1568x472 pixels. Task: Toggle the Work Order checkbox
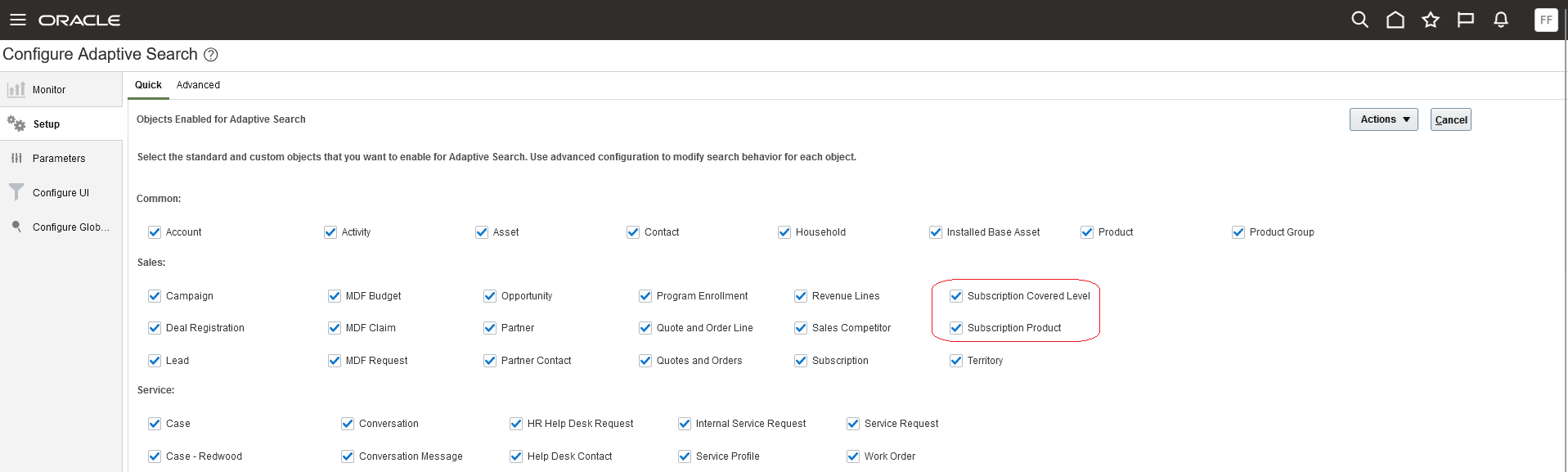853,456
